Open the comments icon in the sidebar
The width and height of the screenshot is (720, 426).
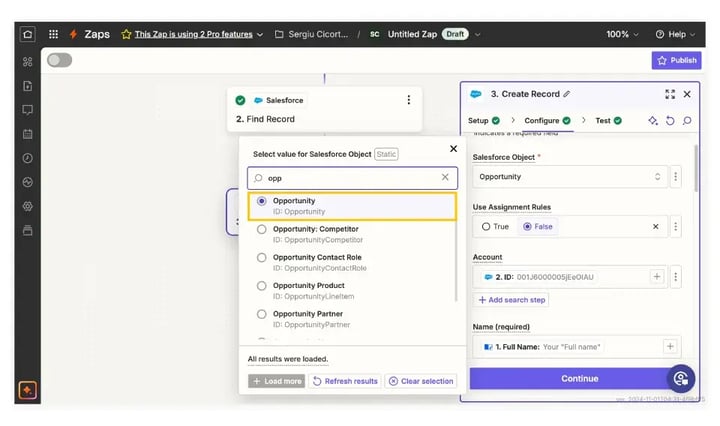[28, 110]
